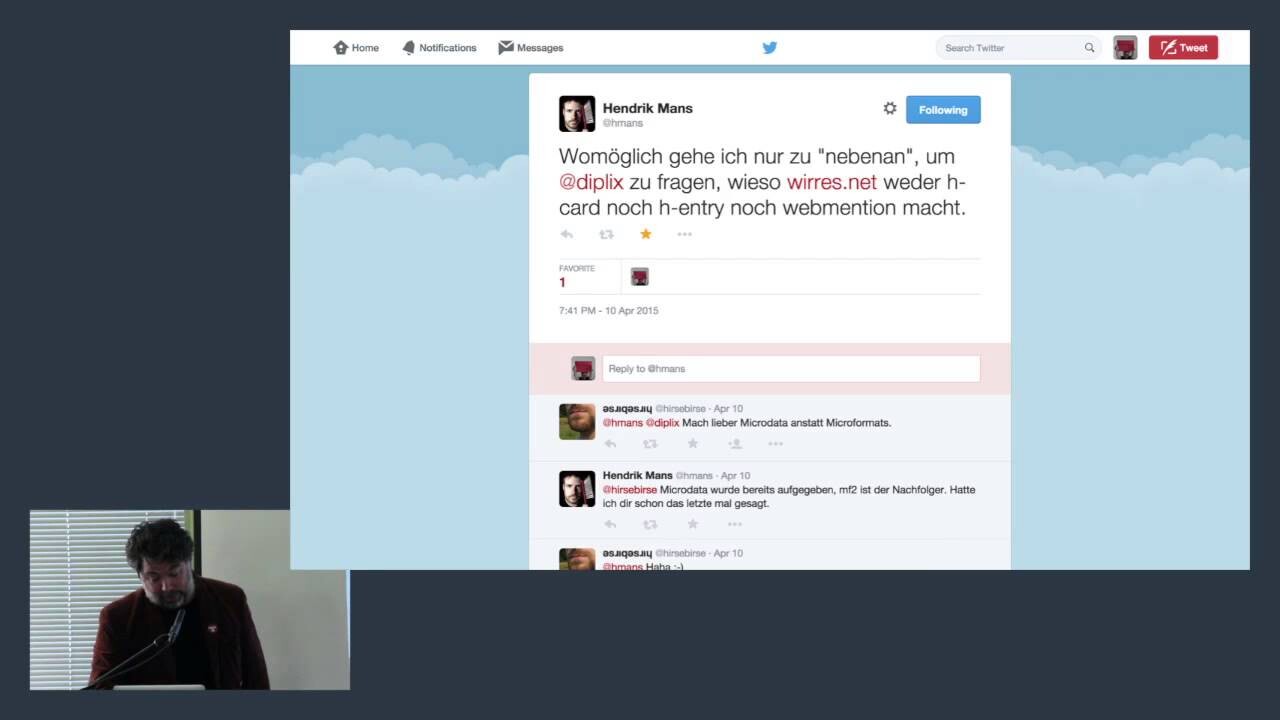The image size is (1280, 720).
Task: Toggle the Following button
Action: click(943, 110)
